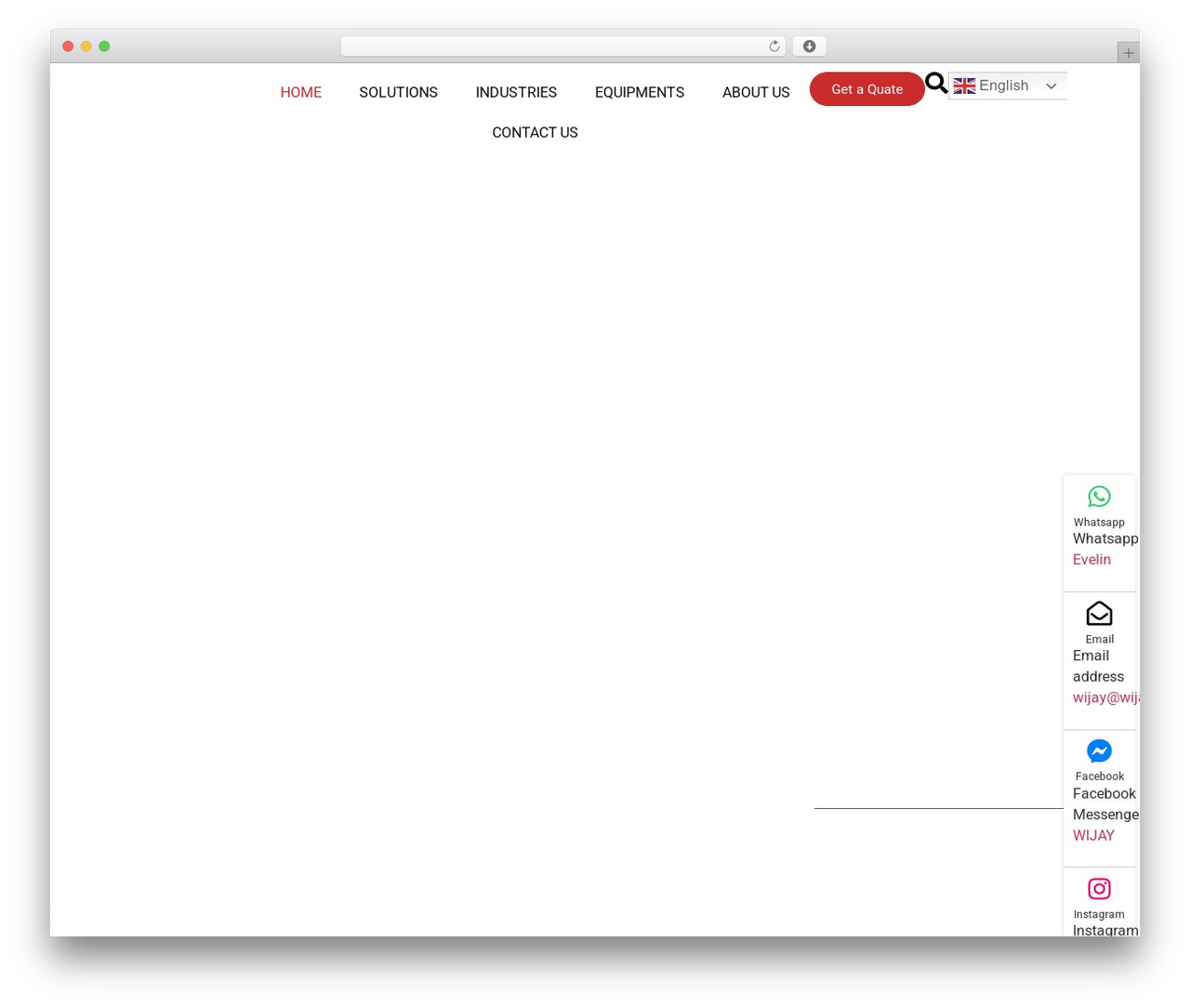Go to the HOME menu item
The height and width of the screenshot is (1008, 1190).
[x=301, y=92]
